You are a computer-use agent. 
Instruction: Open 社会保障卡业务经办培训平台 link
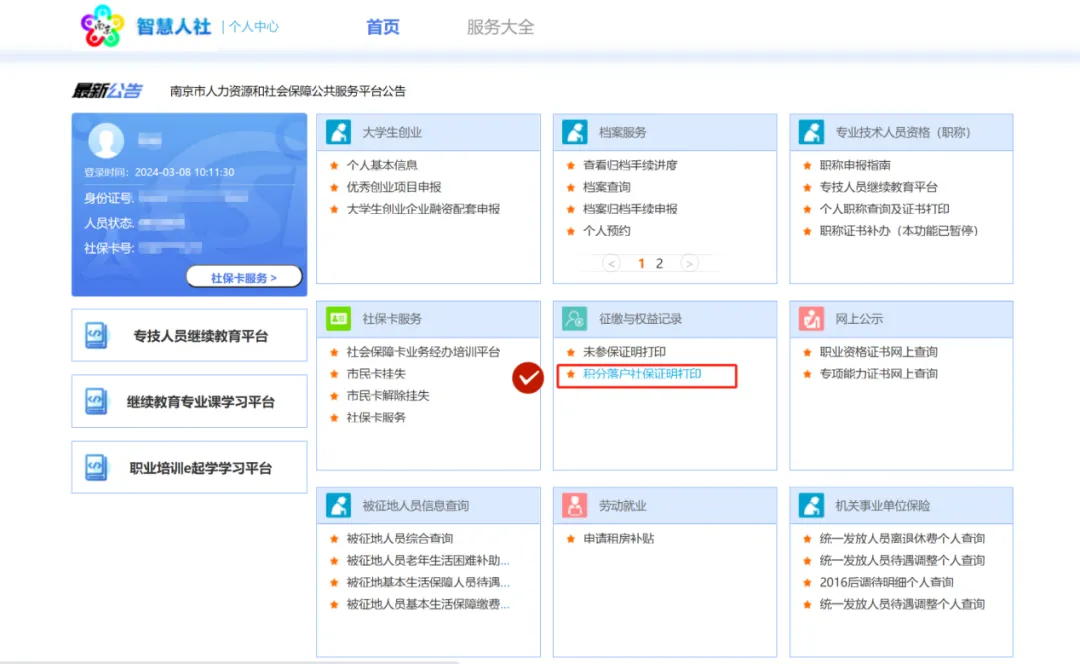(x=423, y=352)
